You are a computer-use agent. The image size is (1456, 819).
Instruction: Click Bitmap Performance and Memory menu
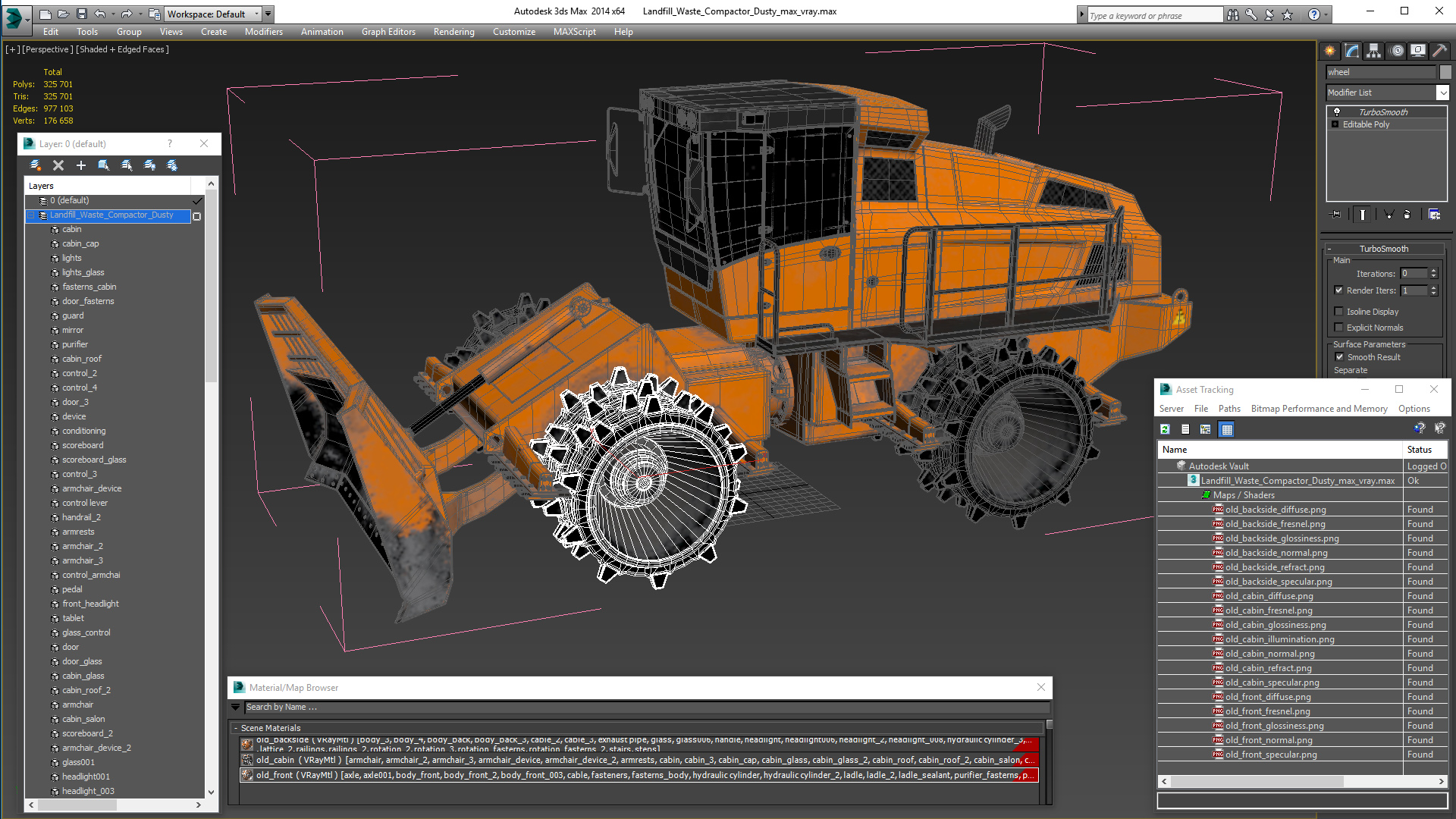pos(1319,409)
